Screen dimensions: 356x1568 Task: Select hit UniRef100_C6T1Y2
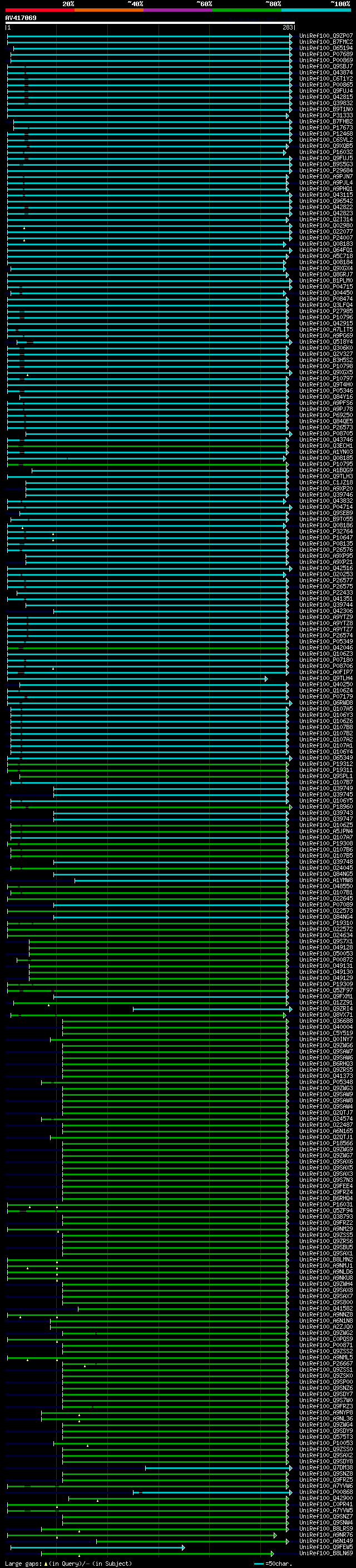326,78
